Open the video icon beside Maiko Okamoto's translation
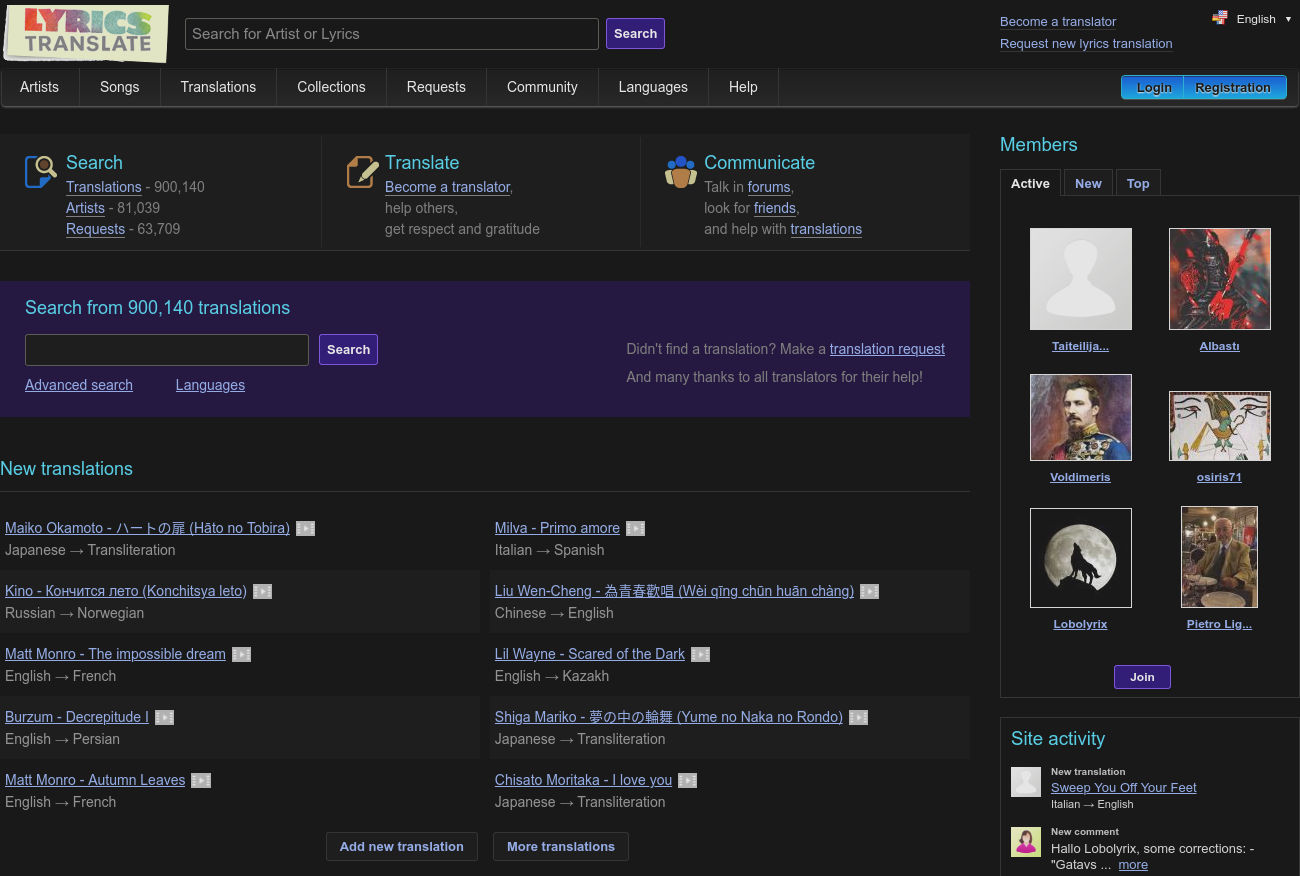This screenshot has height=876, width=1300. tap(305, 528)
